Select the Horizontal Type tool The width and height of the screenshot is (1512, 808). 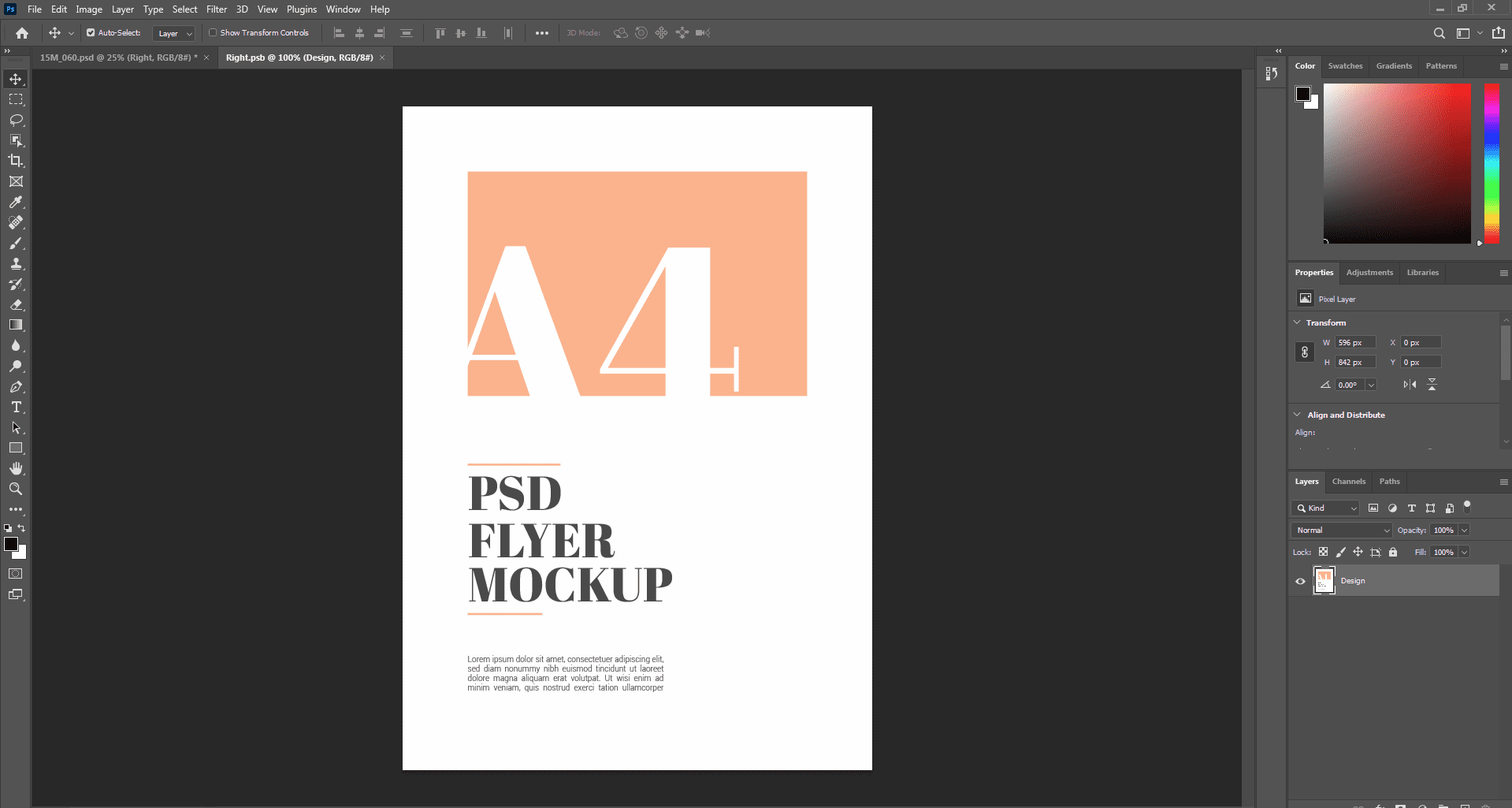(x=16, y=407)
